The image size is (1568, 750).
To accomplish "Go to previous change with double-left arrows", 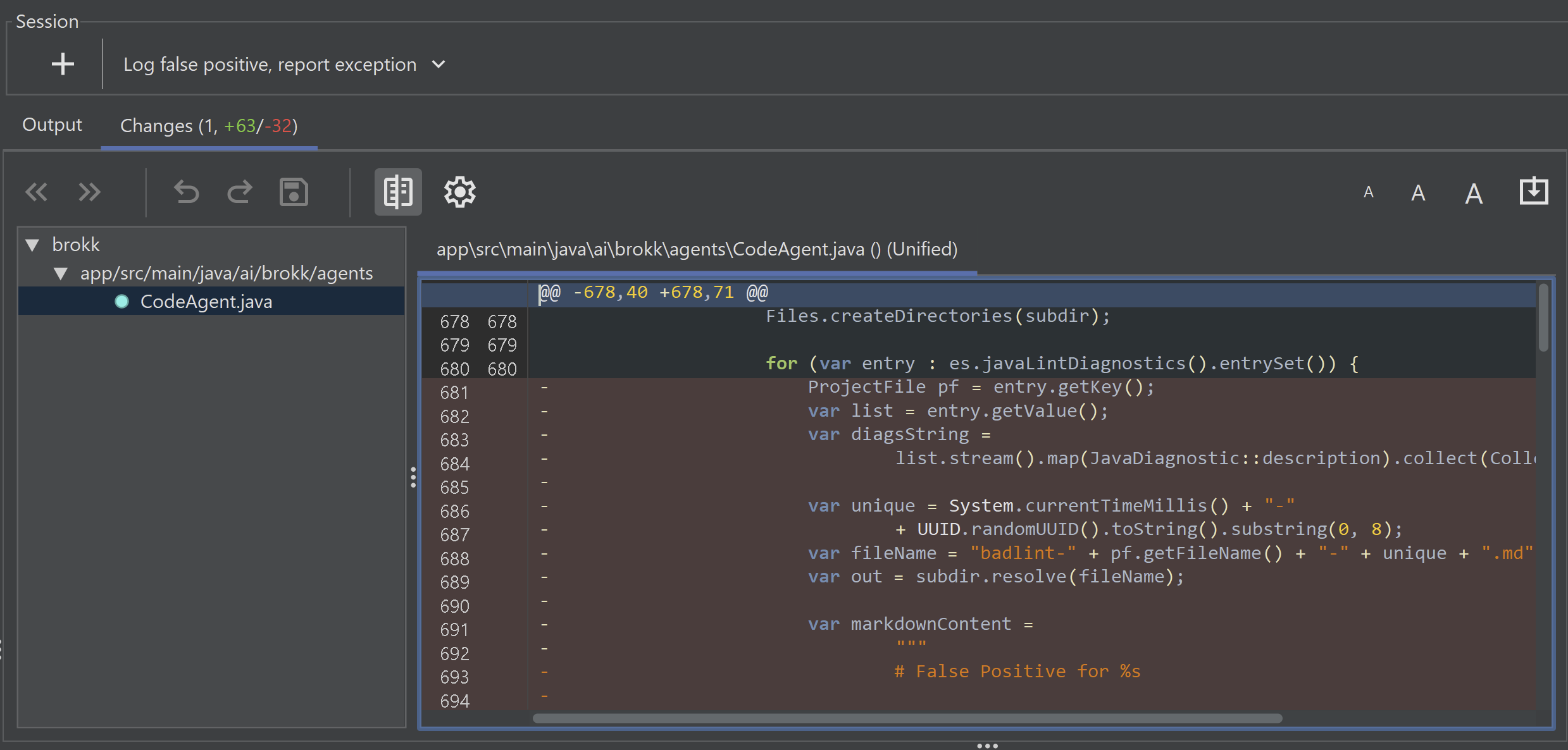I will point(36,192).
